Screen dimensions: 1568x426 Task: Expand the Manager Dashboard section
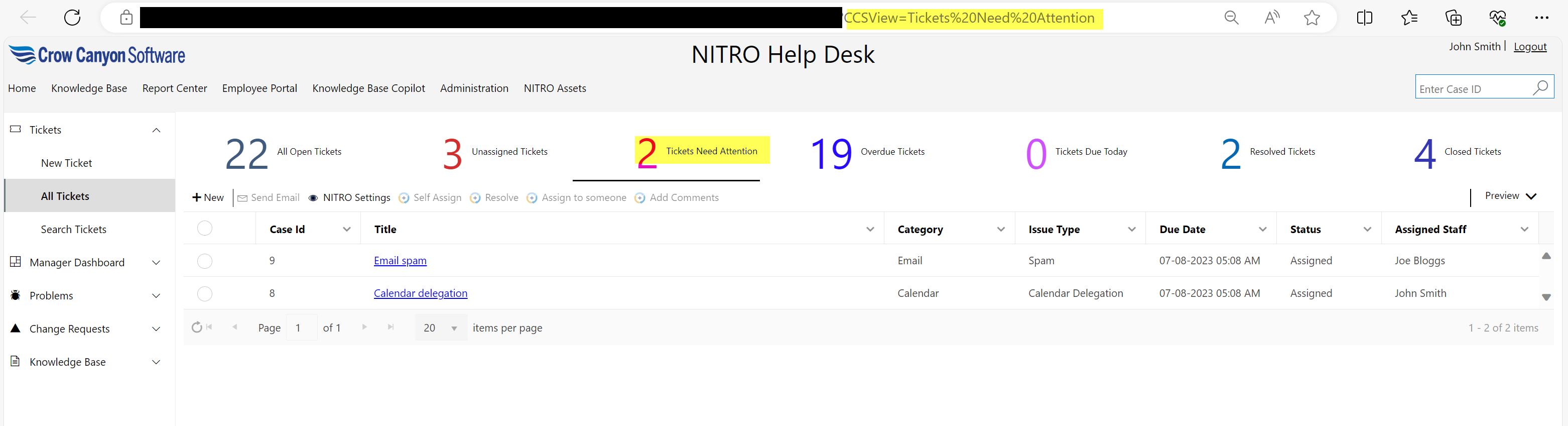156,263
